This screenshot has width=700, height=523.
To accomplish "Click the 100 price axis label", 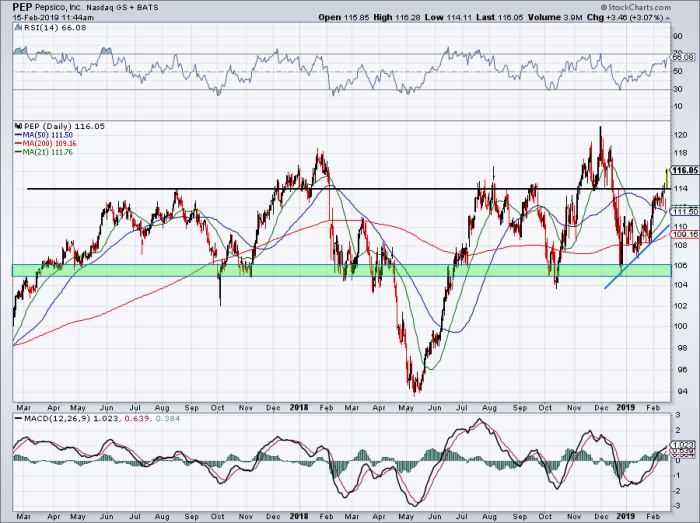I will 679,326.
